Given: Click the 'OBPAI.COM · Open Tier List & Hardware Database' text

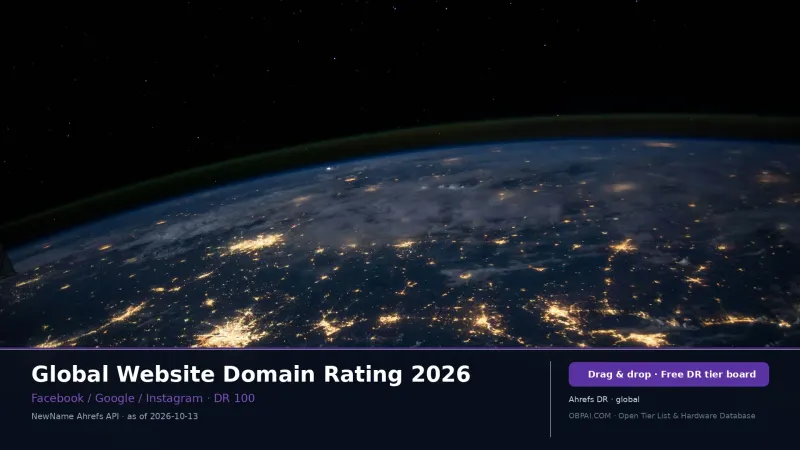Looking at the screenshot, I should (x=662, y=416).
